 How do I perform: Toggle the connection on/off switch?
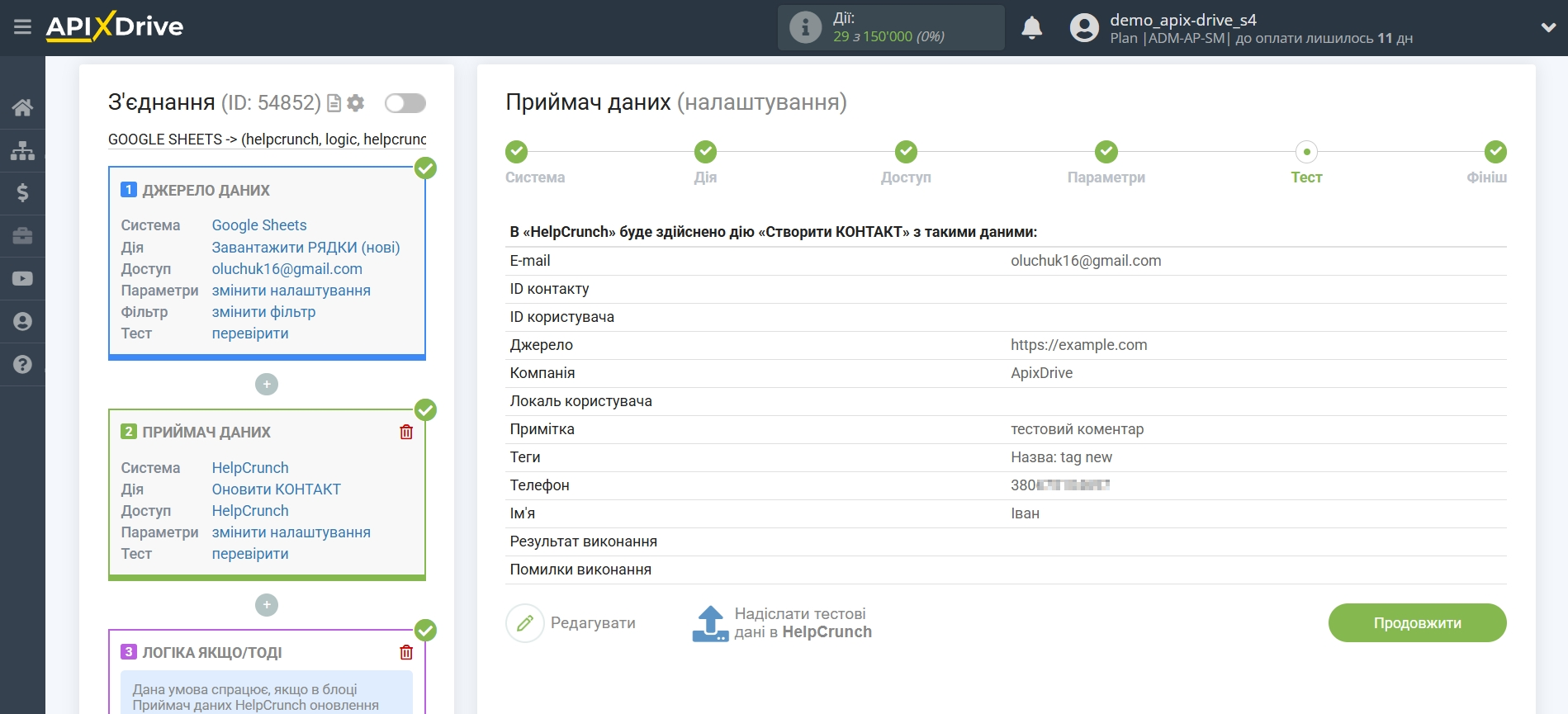pyautogui.click(x=405, y=103)
